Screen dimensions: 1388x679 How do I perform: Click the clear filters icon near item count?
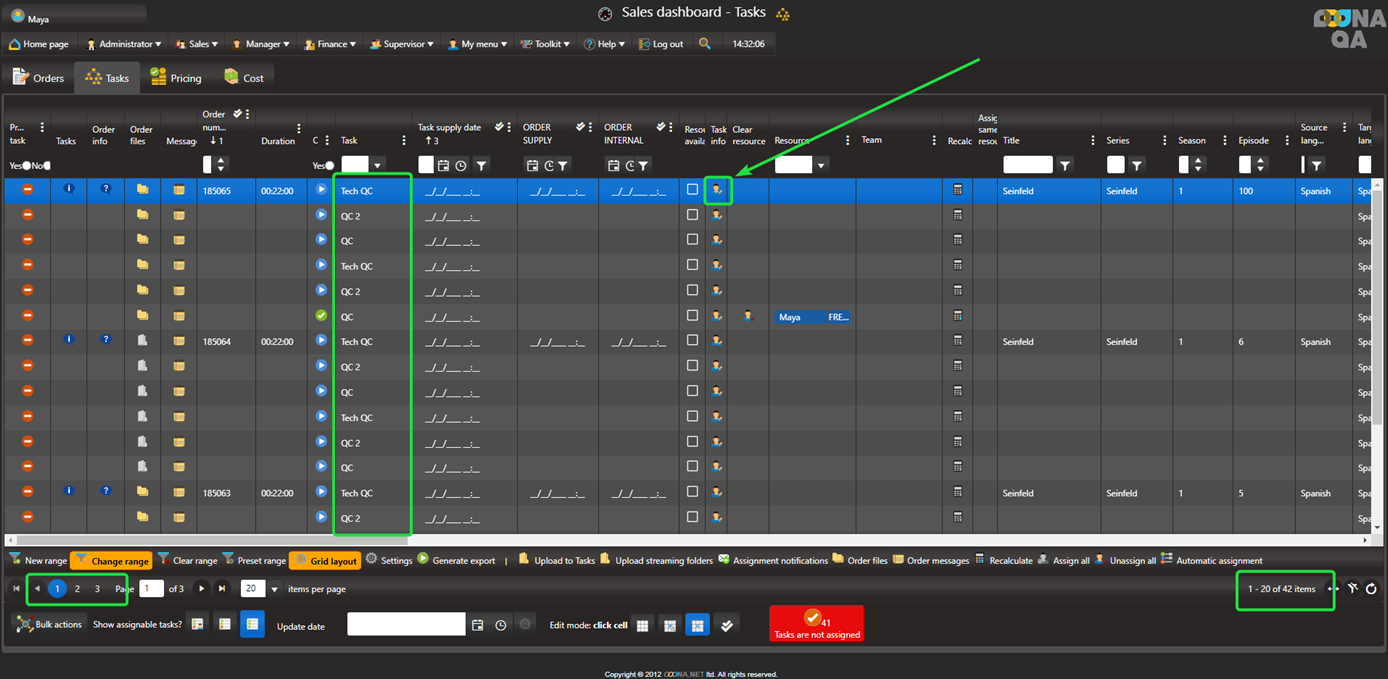1352,589
